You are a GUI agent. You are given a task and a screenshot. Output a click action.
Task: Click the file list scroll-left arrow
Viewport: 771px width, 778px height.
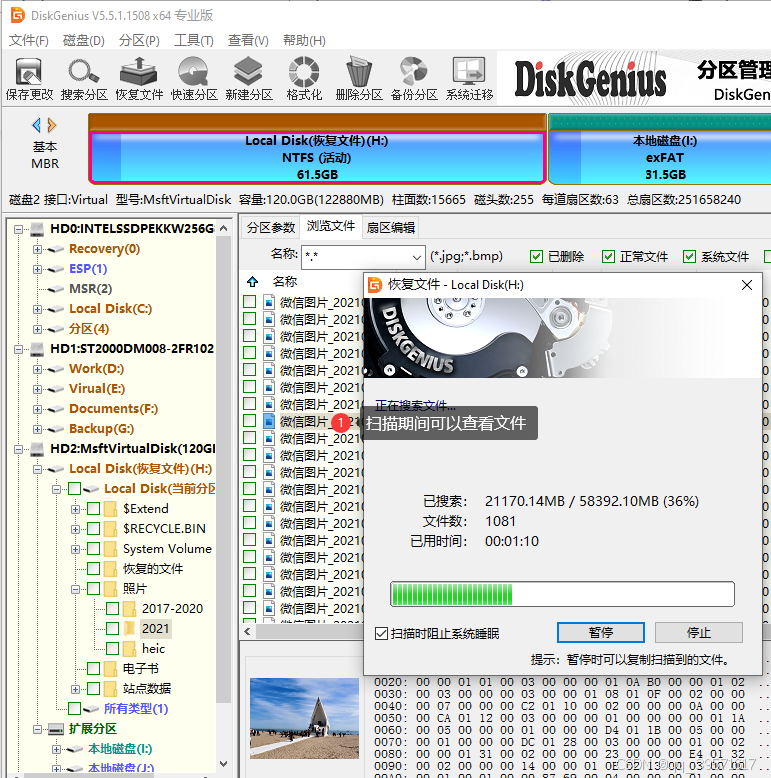click(248, 631)
